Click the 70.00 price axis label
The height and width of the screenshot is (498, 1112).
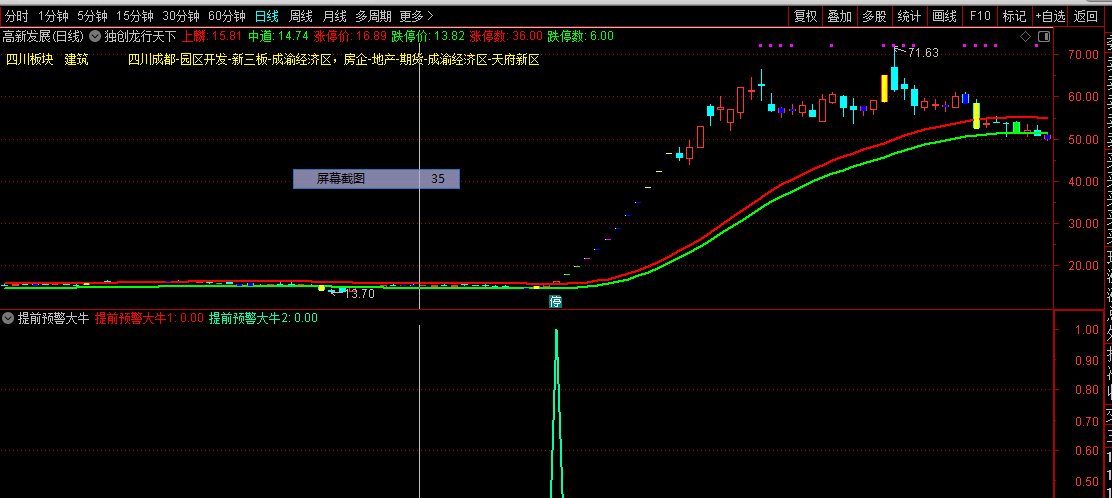tap(1082, 55)
